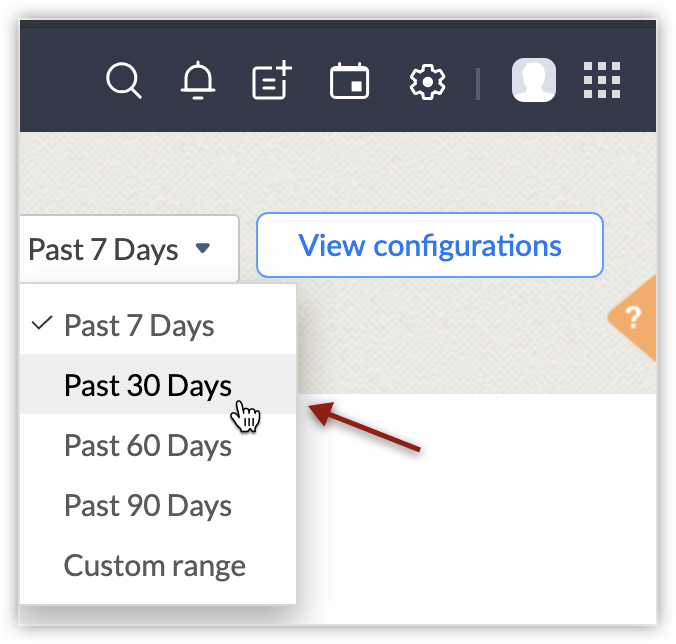Select Custom range option
Screen dimensions: 676x644
click(x=155, y=565)
